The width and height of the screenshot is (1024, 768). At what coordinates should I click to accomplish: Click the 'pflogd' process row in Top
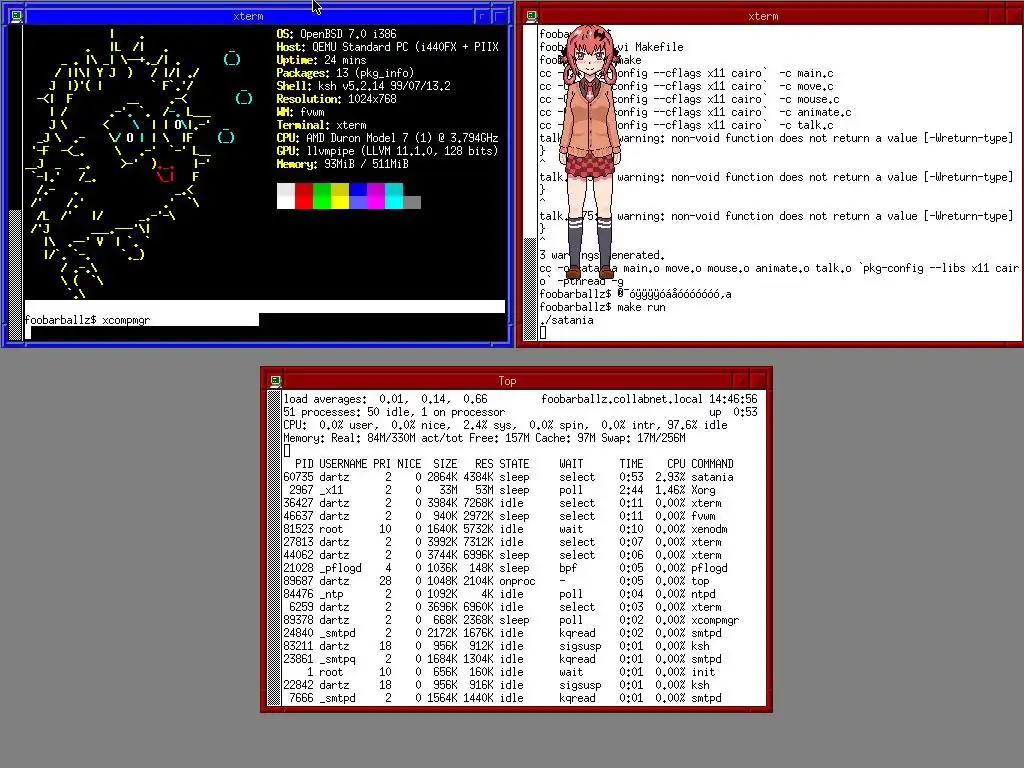505,568
